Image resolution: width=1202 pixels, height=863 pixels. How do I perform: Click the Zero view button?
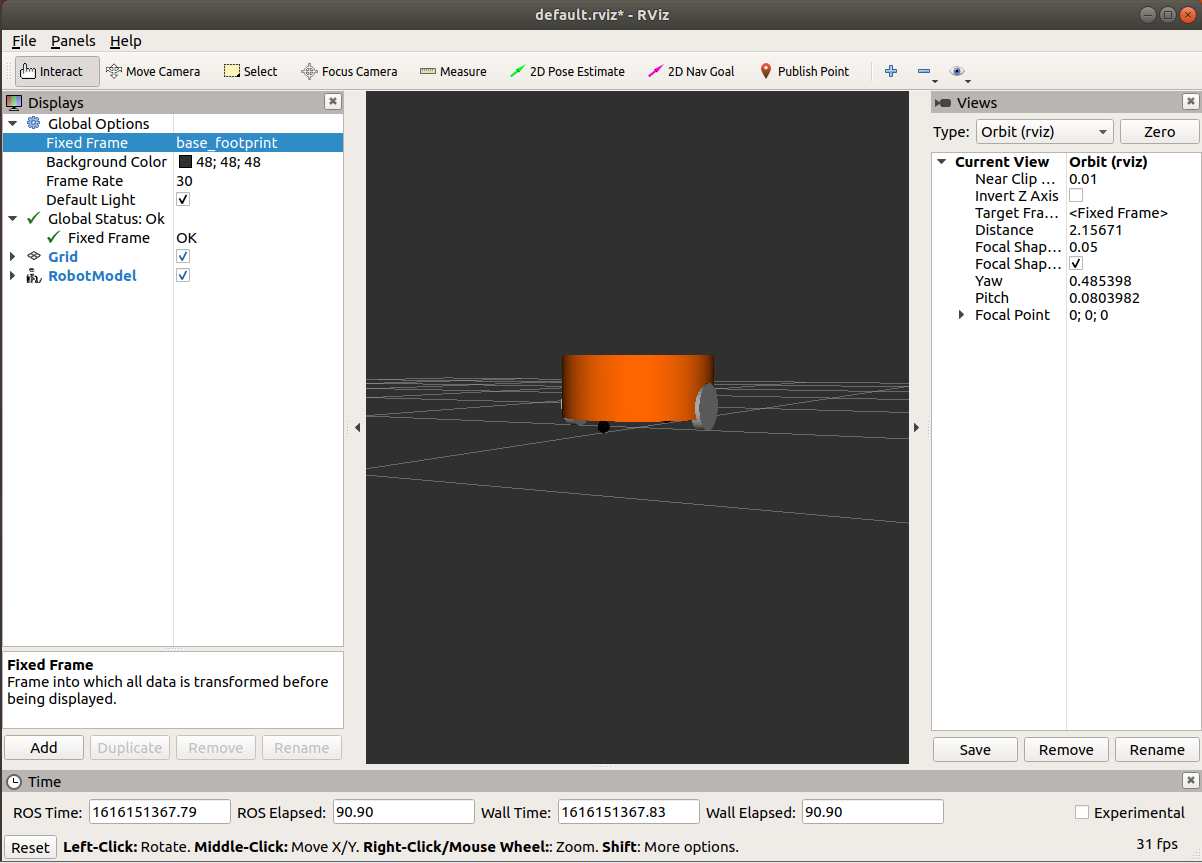(x=1160, y=131)
